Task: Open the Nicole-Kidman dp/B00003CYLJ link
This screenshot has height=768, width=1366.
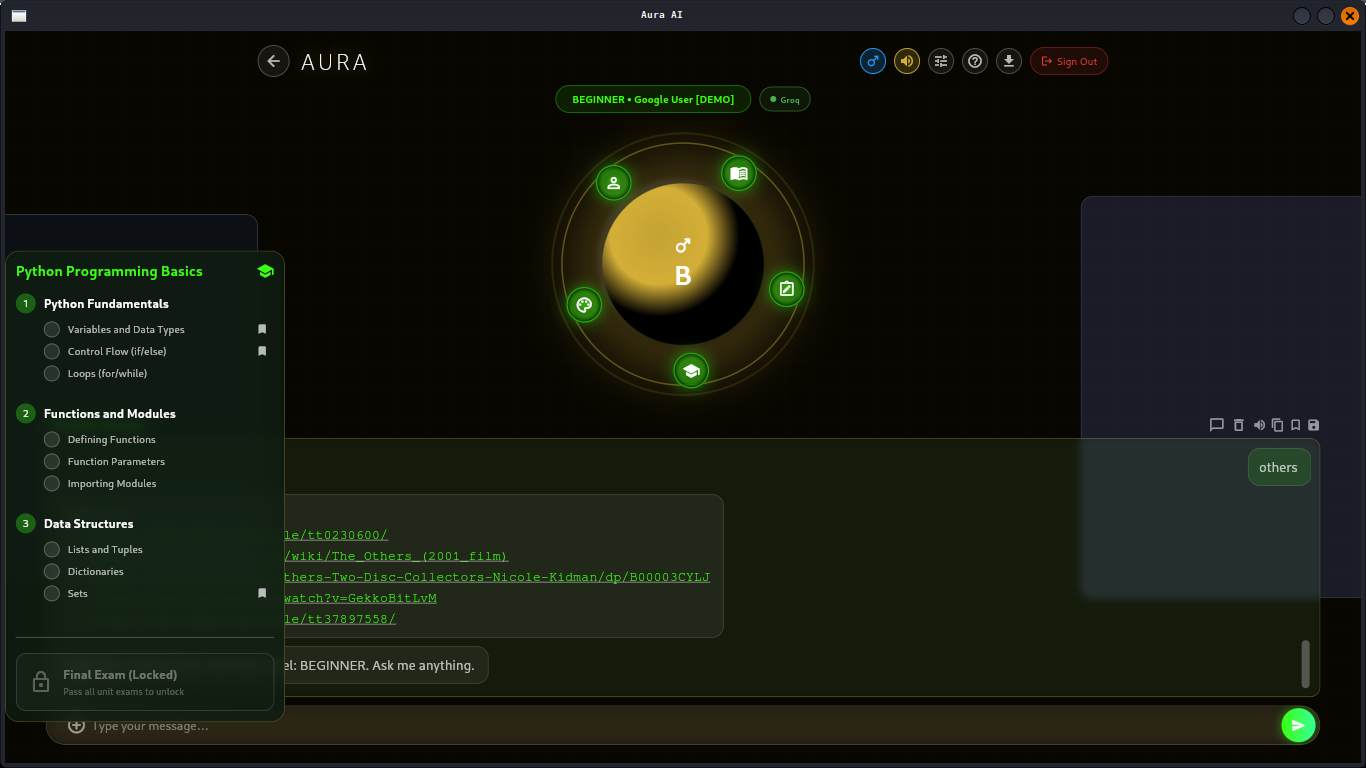Action: pyautogui.click(x=497, y=577)
